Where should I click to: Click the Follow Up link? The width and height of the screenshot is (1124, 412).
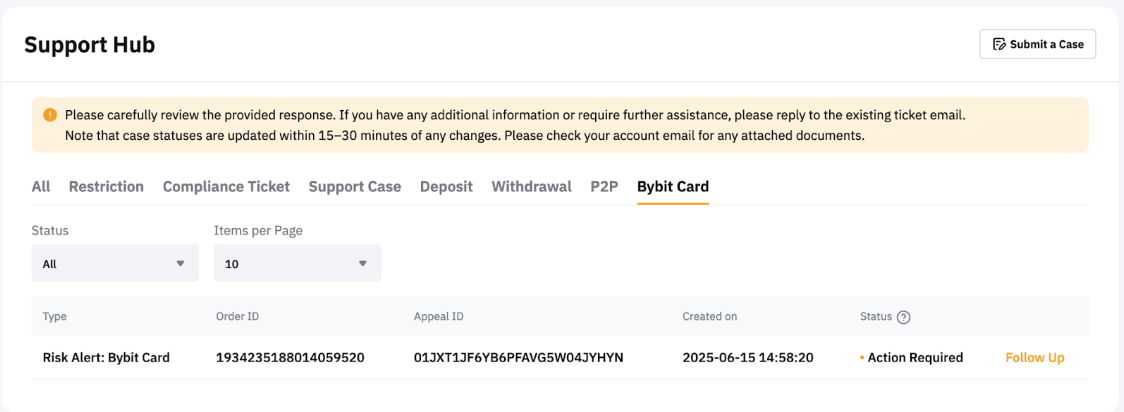(x=1034, y=357)
